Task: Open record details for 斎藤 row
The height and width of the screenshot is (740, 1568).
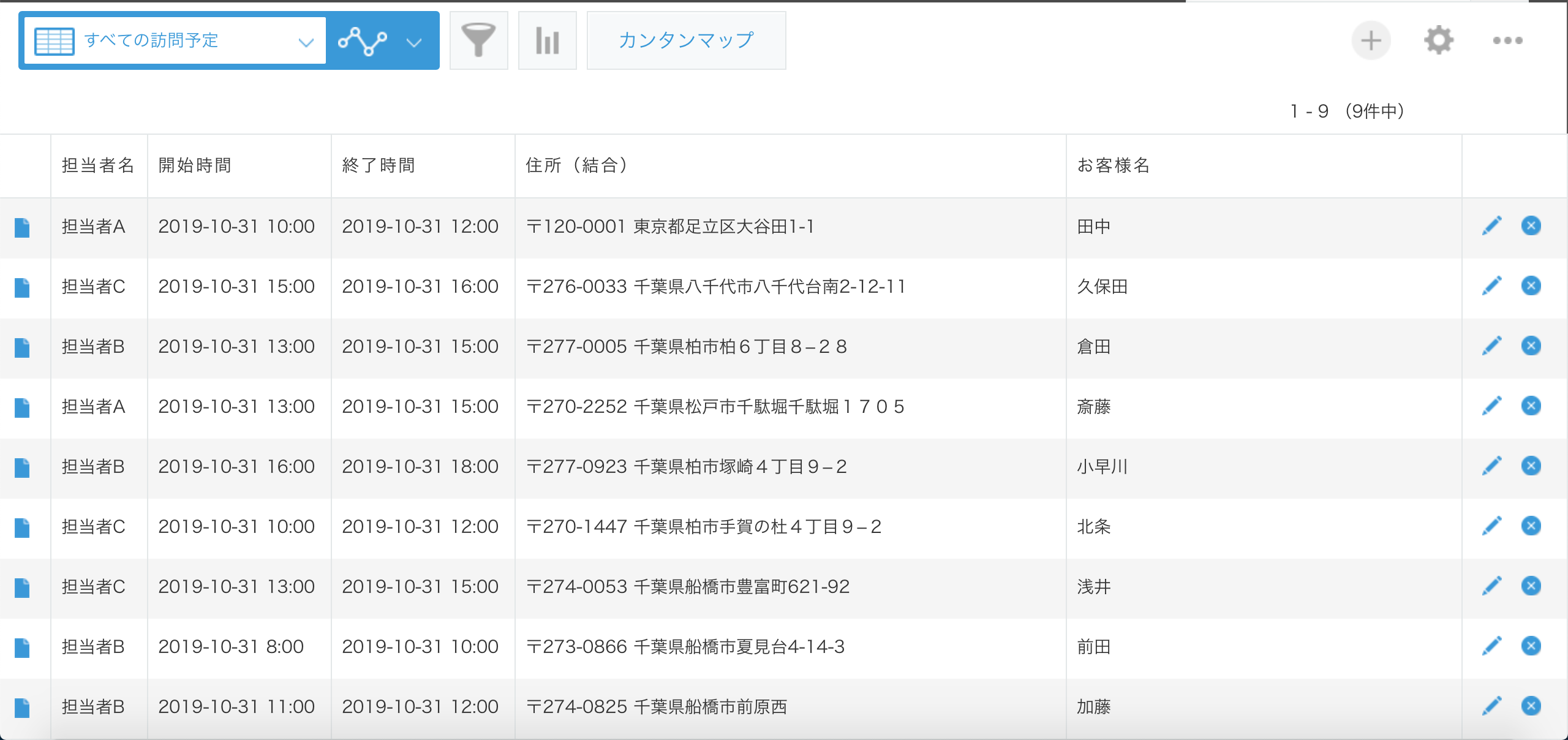Action: pos(22,407)
